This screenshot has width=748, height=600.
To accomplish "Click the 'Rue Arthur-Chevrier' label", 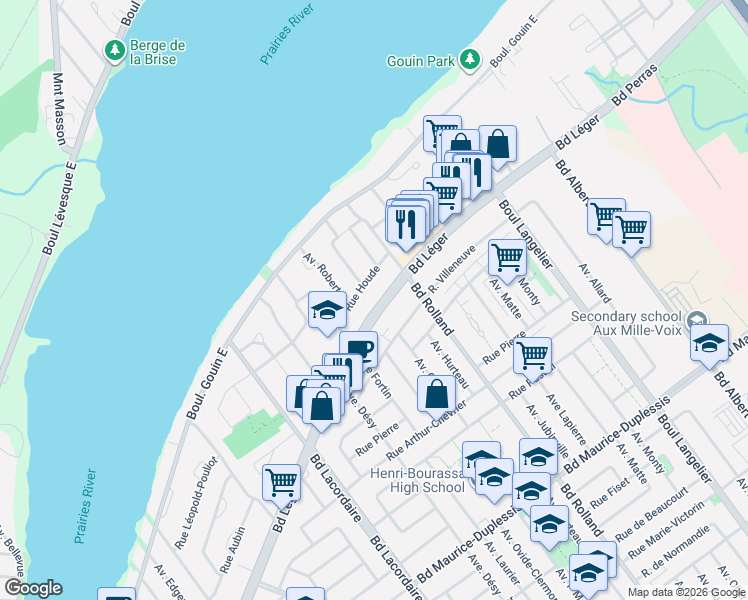I will click(426, 430).
